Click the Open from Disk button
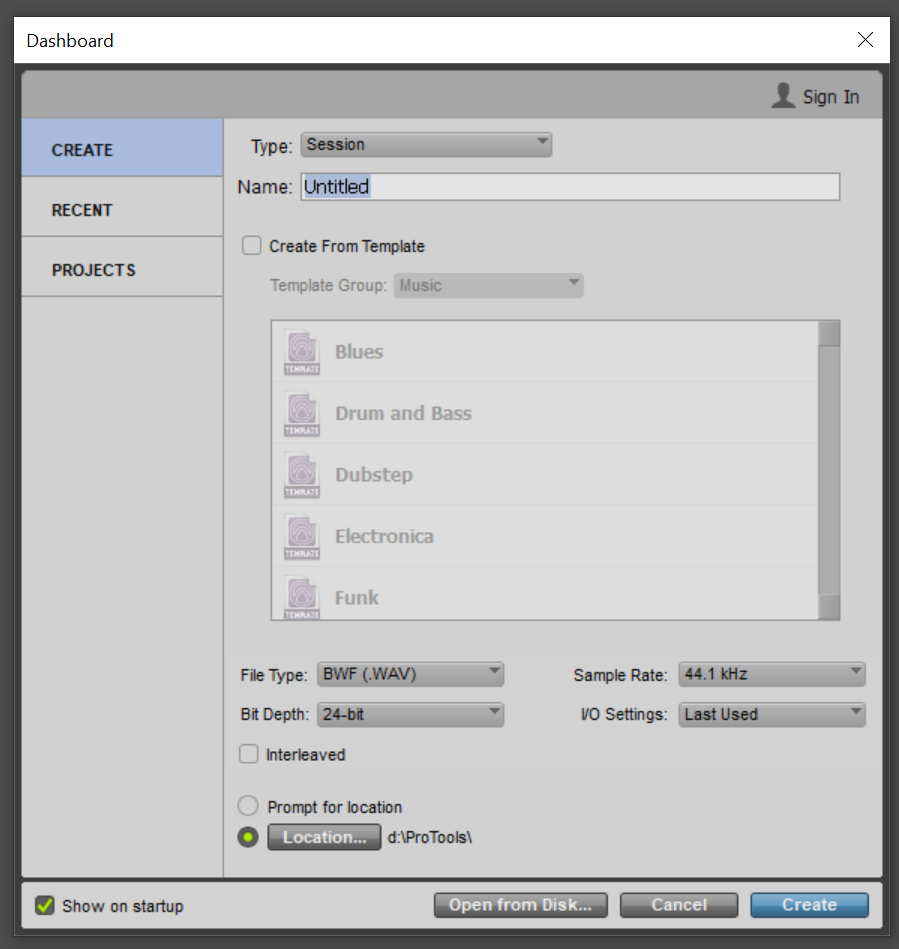 (x=521, y=905)
